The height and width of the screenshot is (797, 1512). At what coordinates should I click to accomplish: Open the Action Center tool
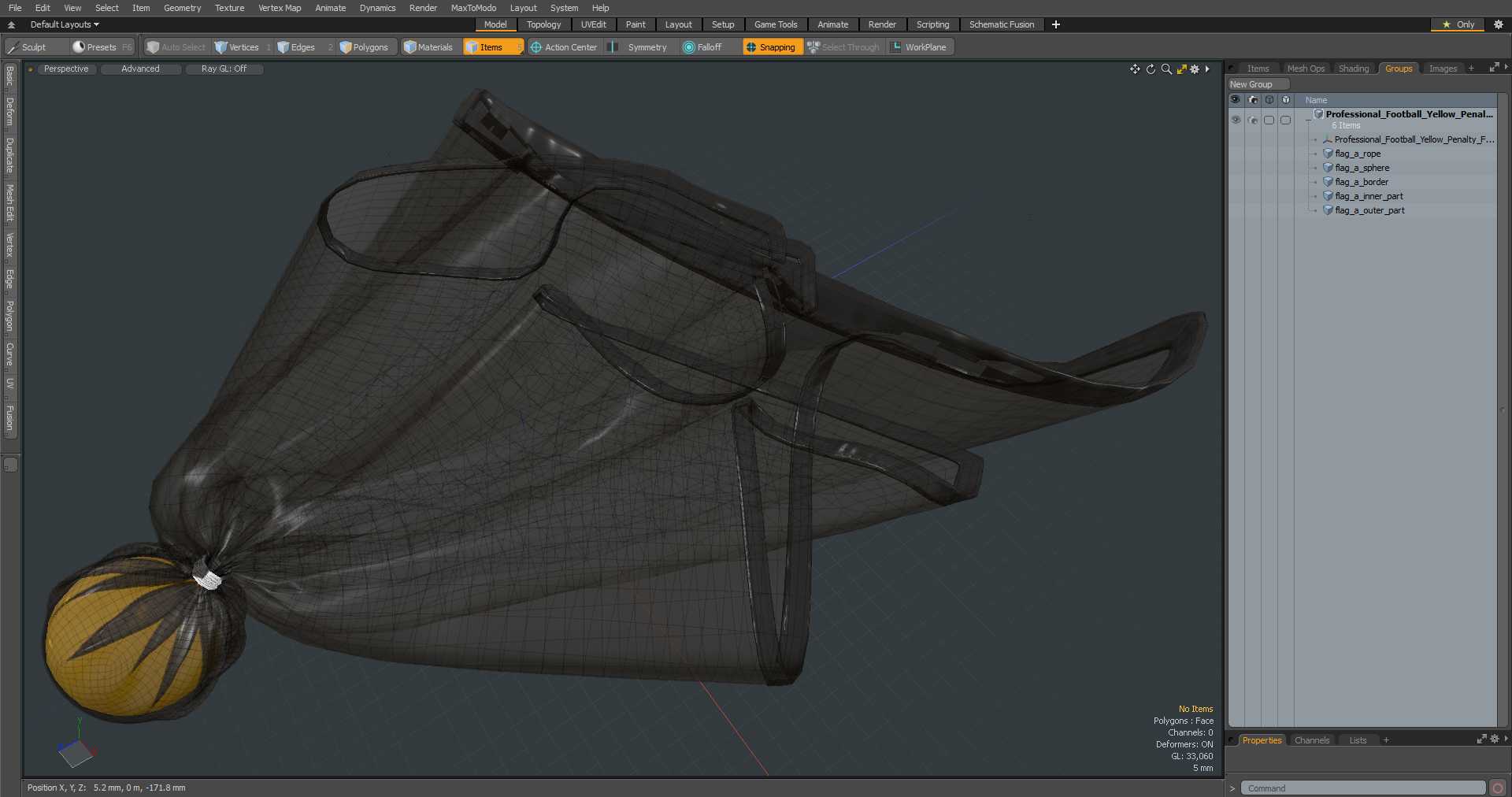coord(564,47)
